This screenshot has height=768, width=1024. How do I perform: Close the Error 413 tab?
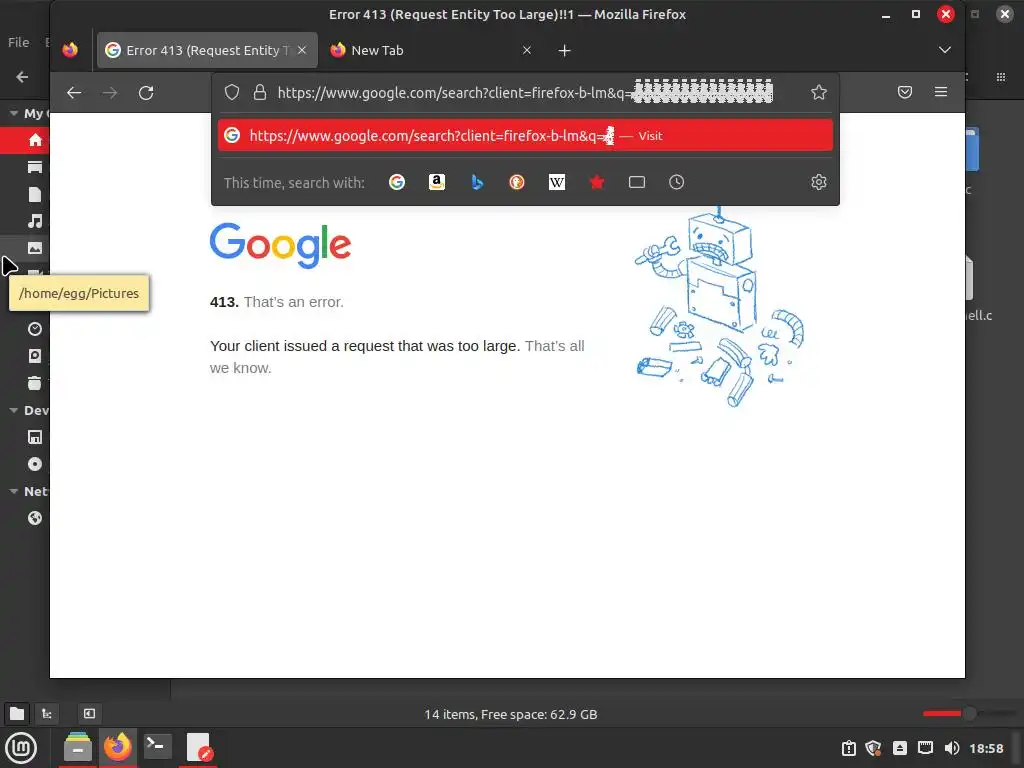tap(302, 50)
